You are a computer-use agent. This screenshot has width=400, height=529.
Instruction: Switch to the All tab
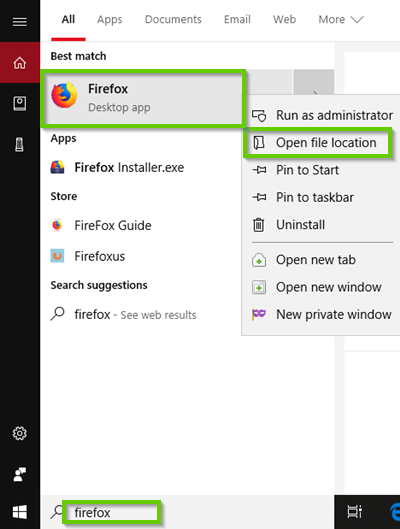tap(68, 20)
